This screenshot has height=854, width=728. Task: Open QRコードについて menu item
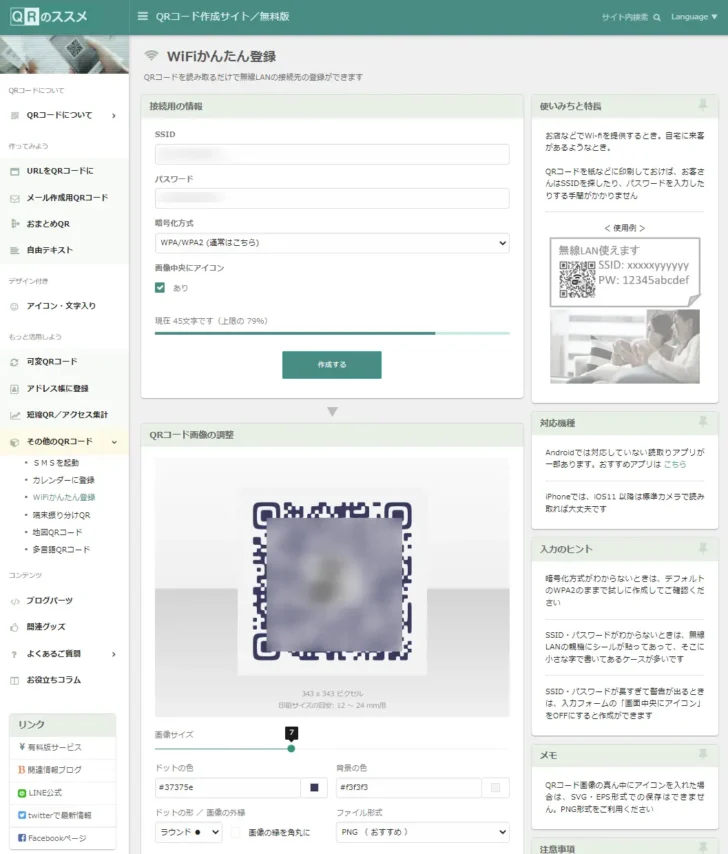pyautogui.click(x=59, y=115)
